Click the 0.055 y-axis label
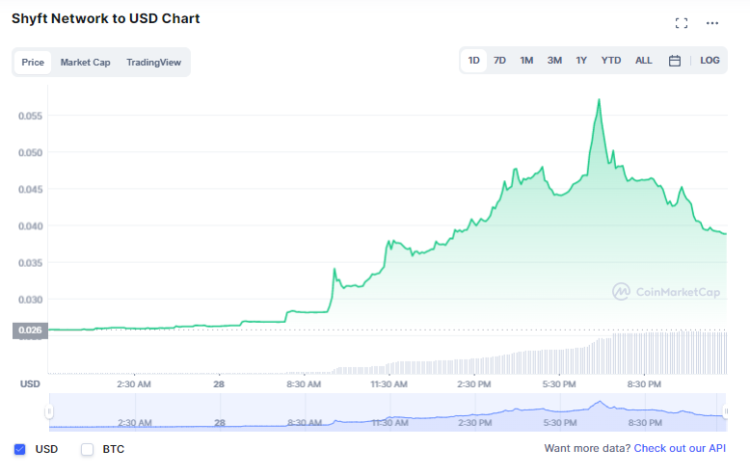 click(x=30, y=116)
